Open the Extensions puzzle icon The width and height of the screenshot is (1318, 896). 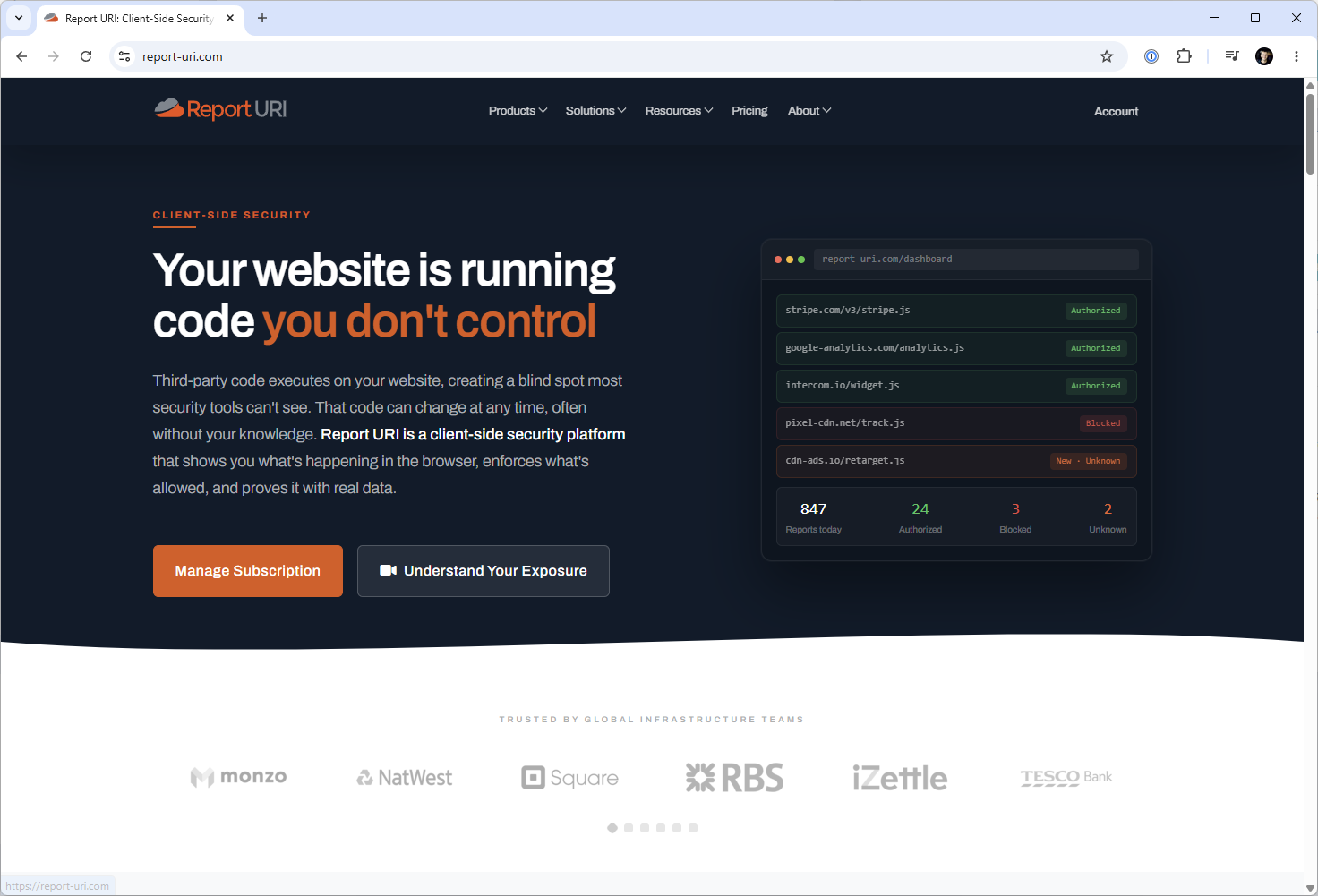tap(1184, 56)
